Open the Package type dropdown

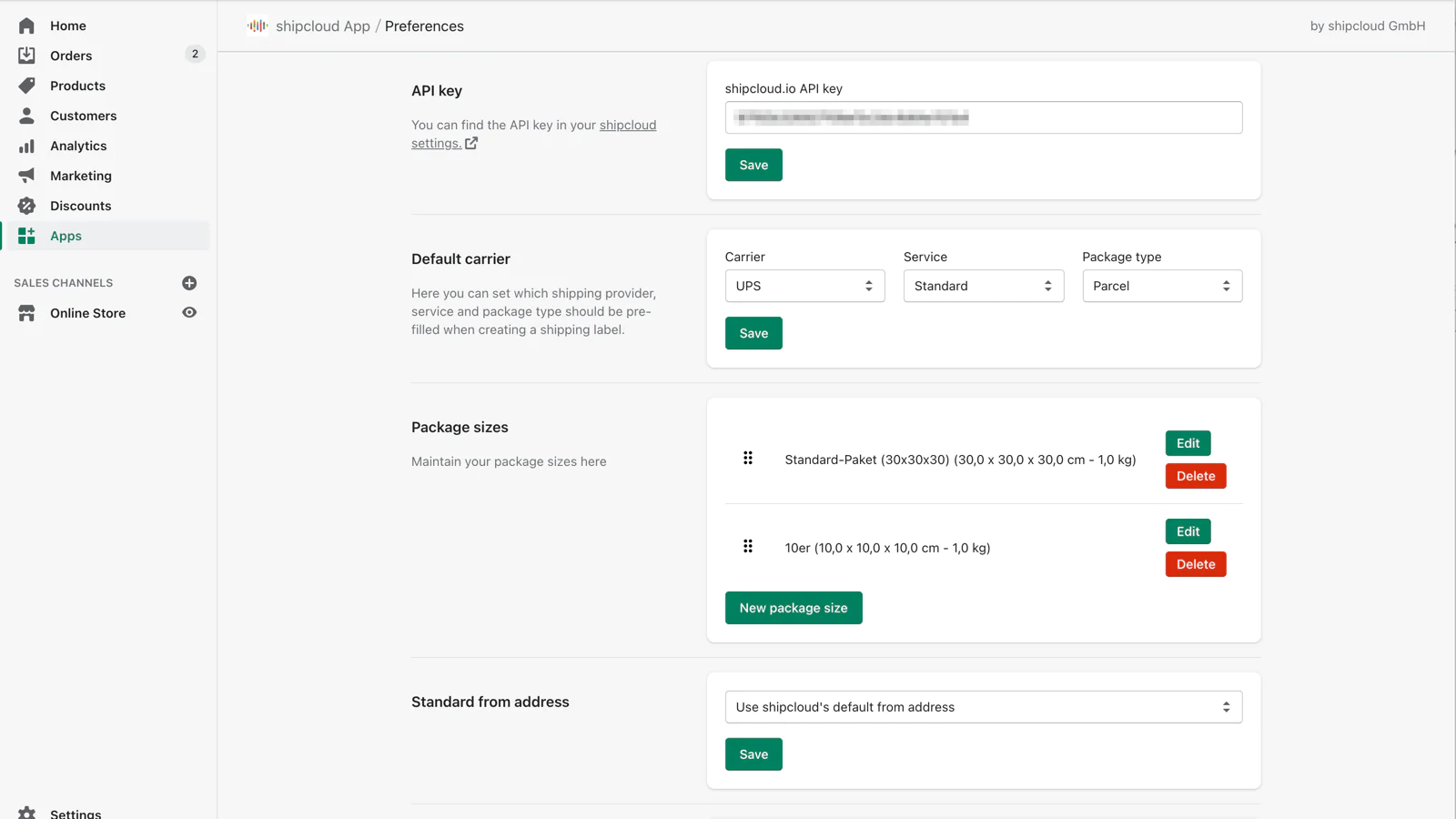(1161, 286)
